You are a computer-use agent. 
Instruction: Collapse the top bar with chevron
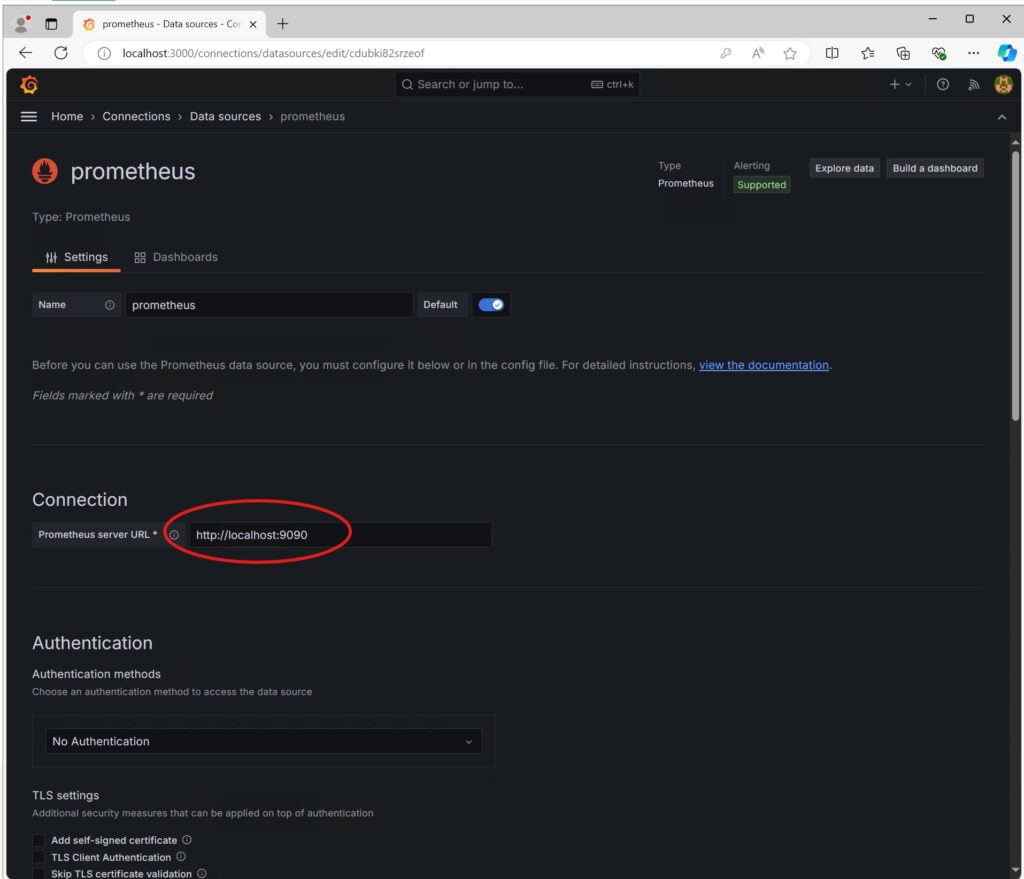[x=1002, y=117]
